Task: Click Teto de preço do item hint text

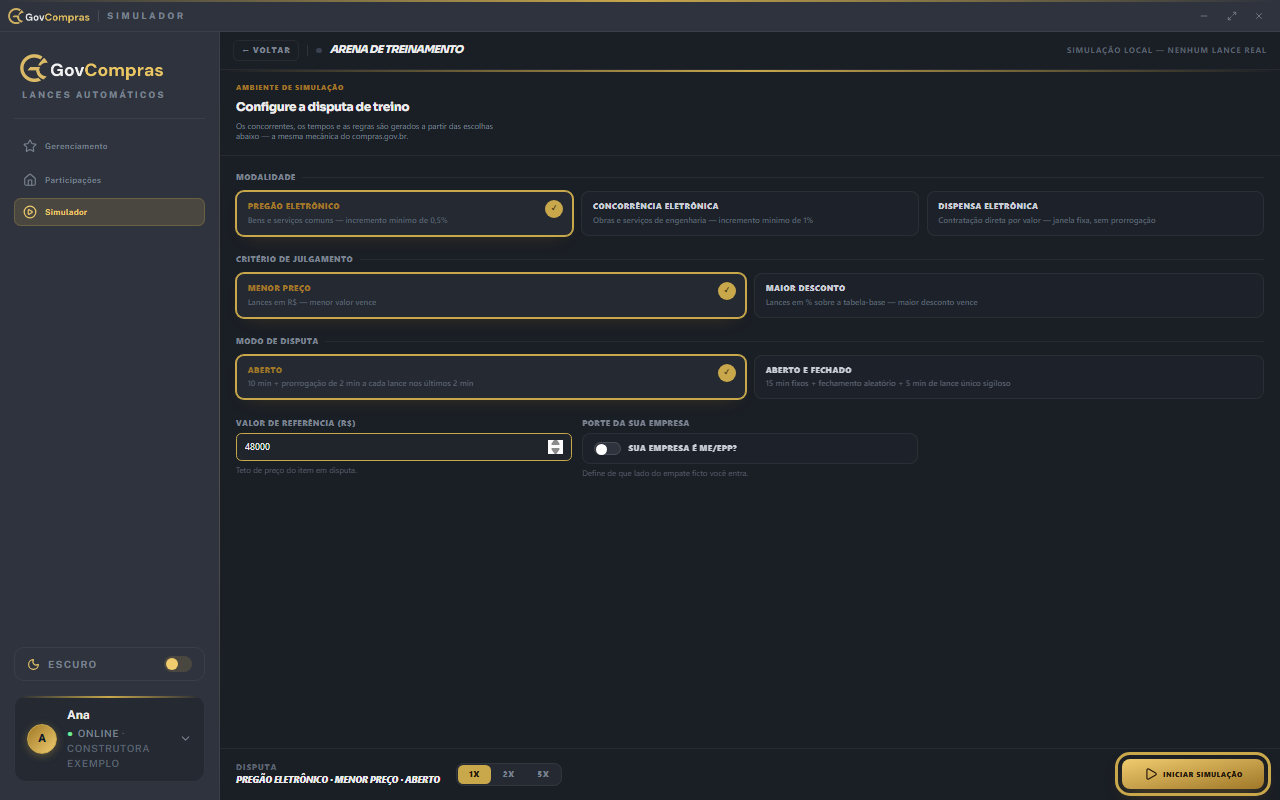Action: (x=296, y=470)
